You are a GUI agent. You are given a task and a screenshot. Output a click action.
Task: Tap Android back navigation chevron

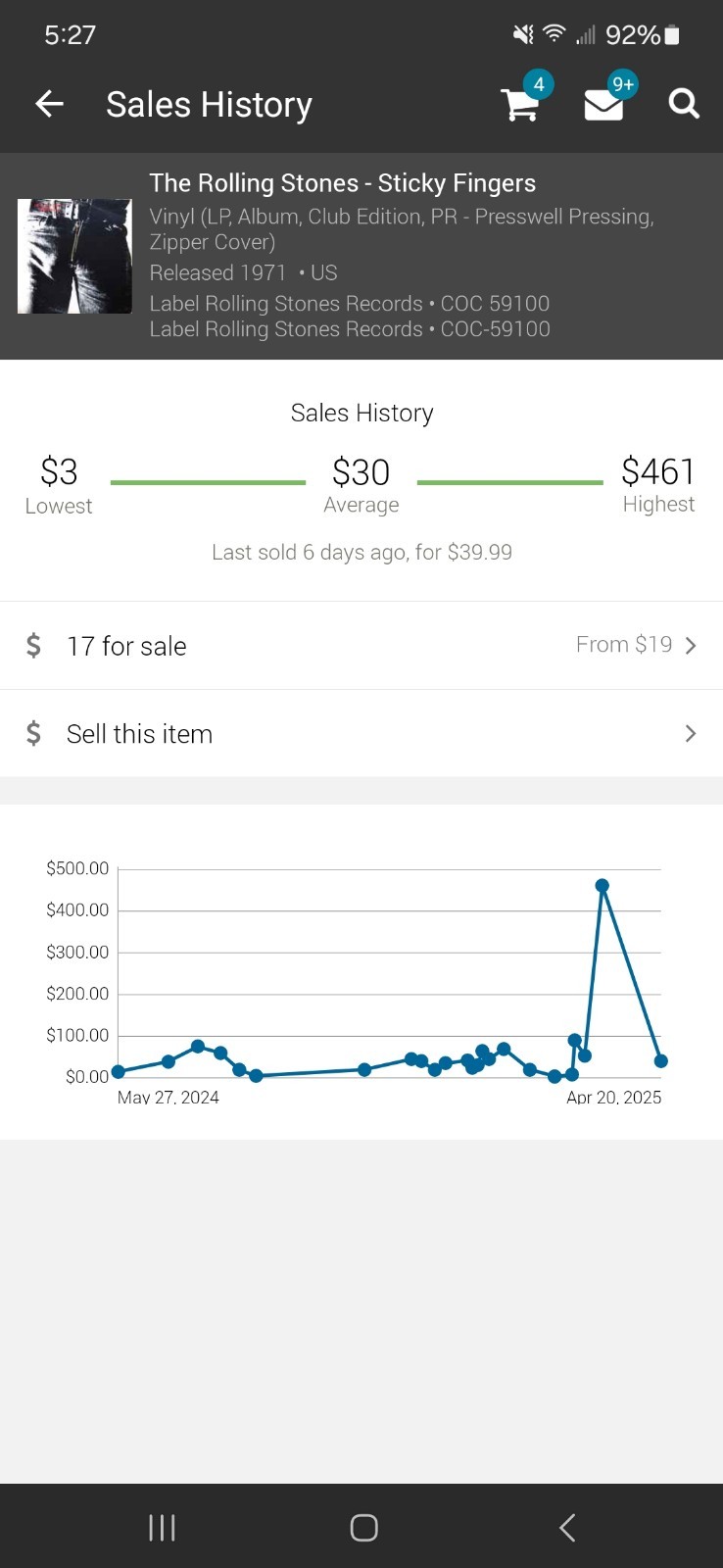click(x=566, y=1527)
